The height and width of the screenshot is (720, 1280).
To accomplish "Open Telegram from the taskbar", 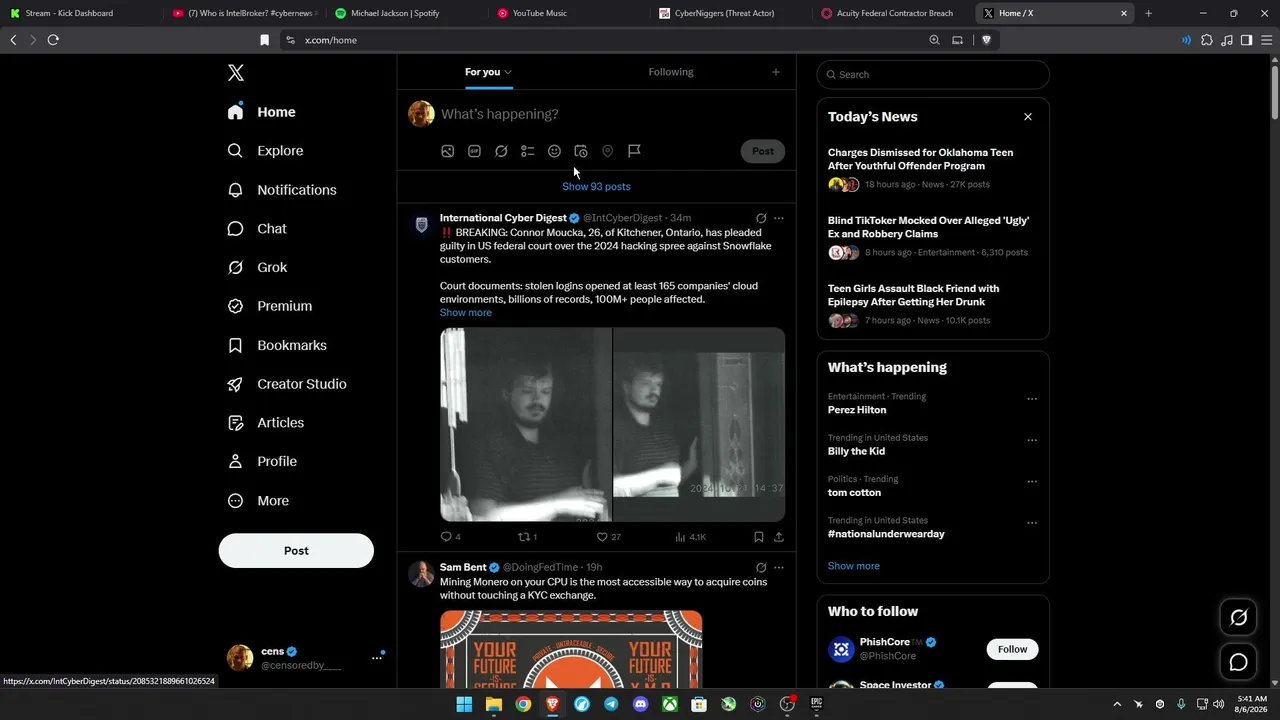I will pyautogui.click(x=611, y=704).
